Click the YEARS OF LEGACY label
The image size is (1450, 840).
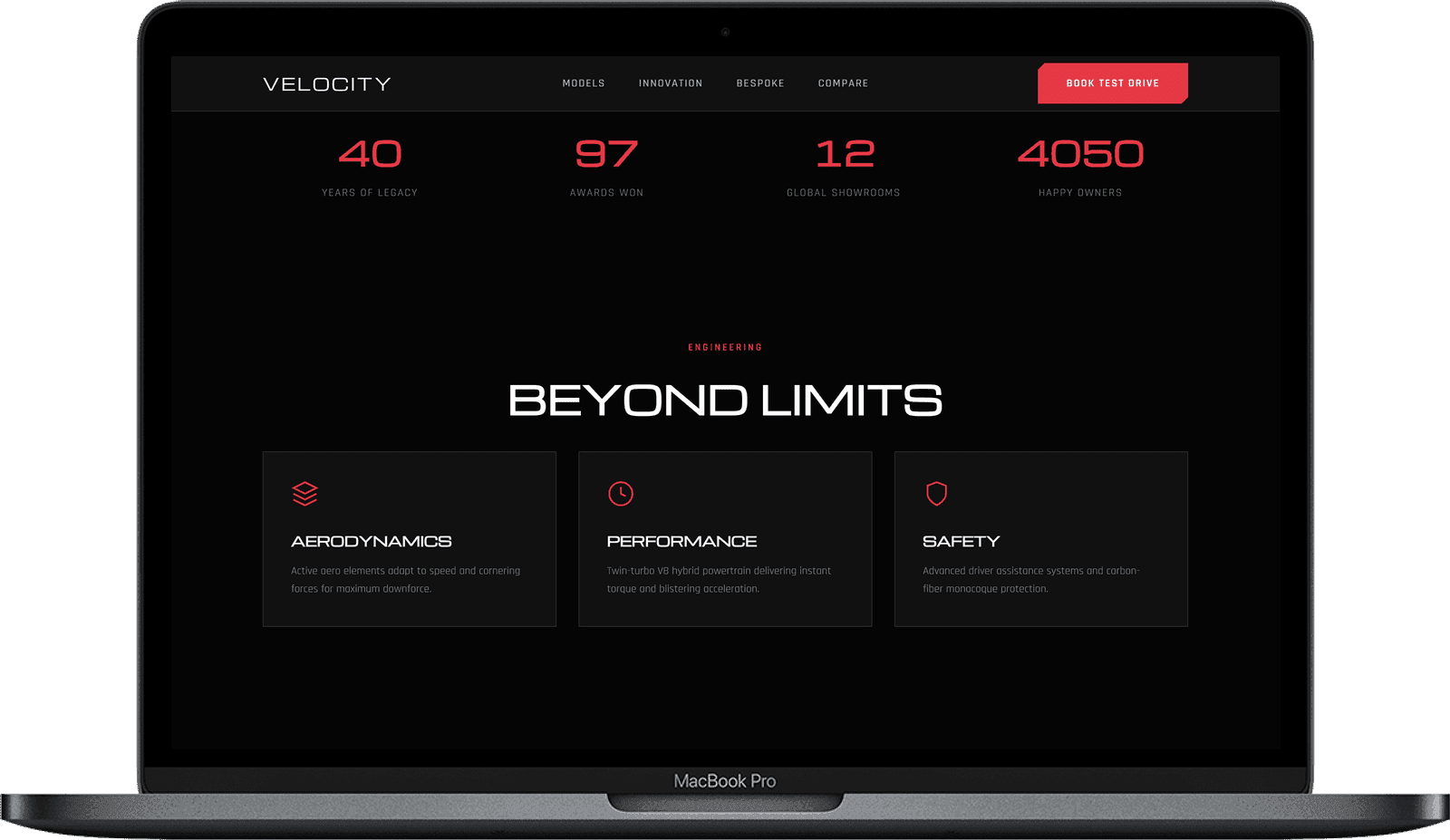pos(370,193)
